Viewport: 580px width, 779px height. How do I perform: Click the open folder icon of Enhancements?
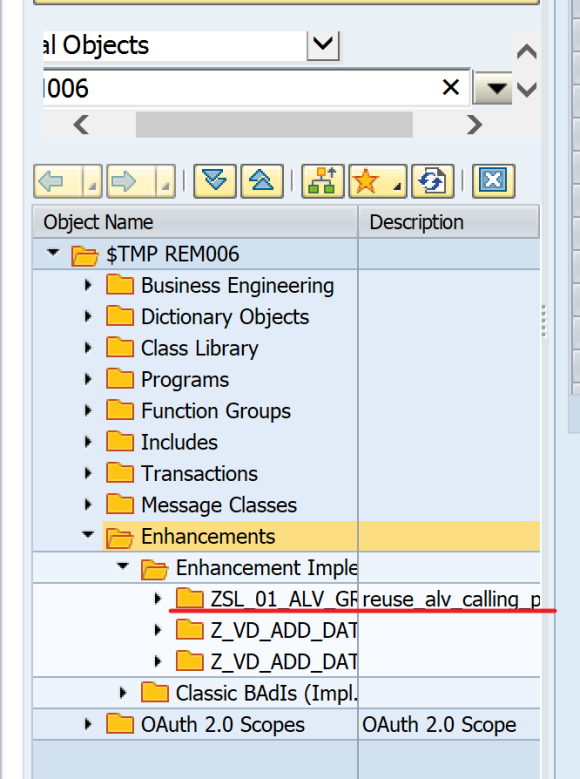point(120,537)
